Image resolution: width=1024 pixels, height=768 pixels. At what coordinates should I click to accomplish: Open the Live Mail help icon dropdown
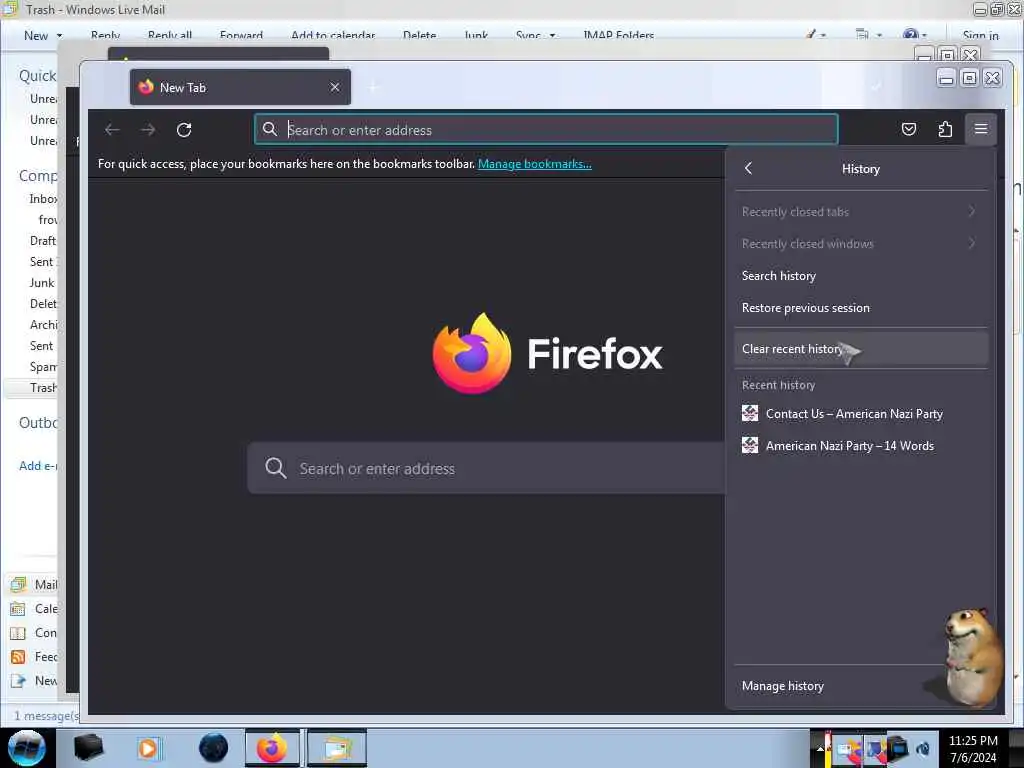(x=914, y=35)
